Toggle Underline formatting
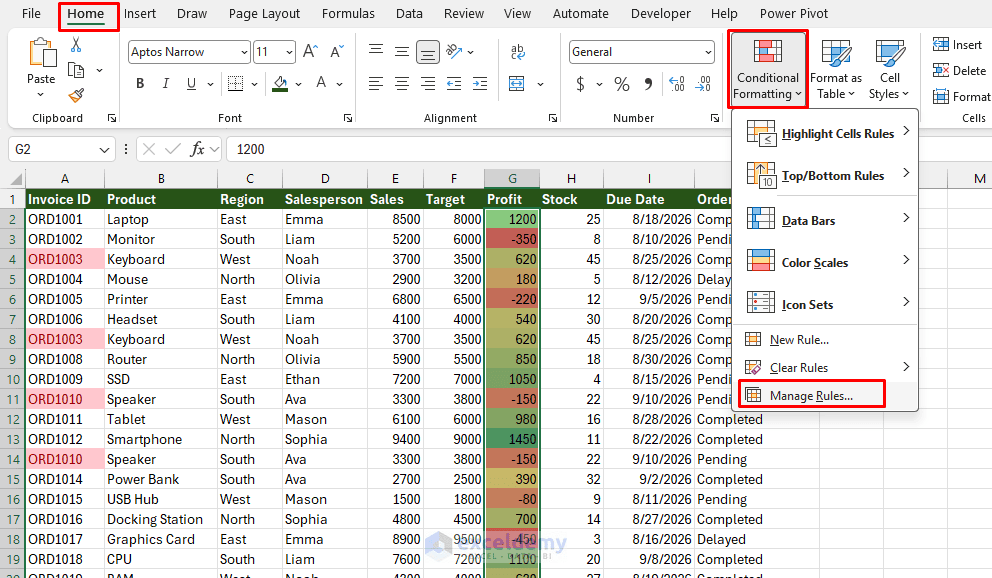This screenshot has height=578, width=992. [x=191, y=83]
